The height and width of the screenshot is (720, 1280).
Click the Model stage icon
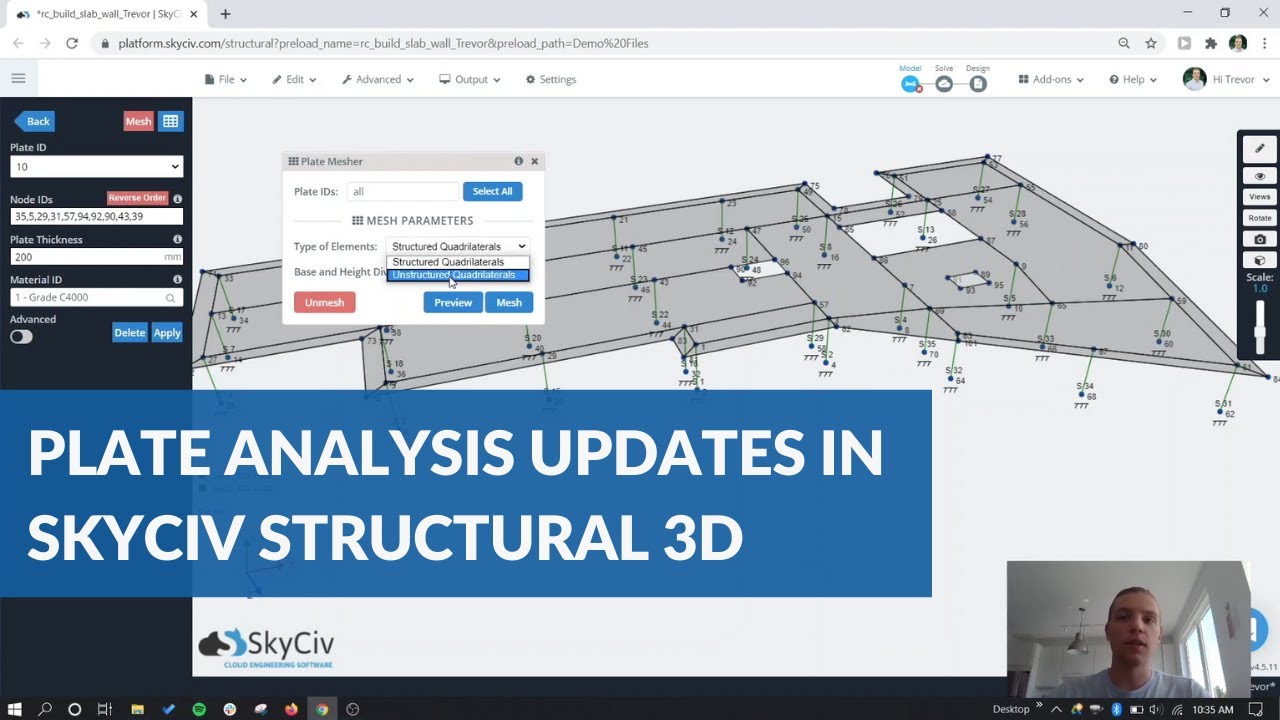tap(910, 85)
